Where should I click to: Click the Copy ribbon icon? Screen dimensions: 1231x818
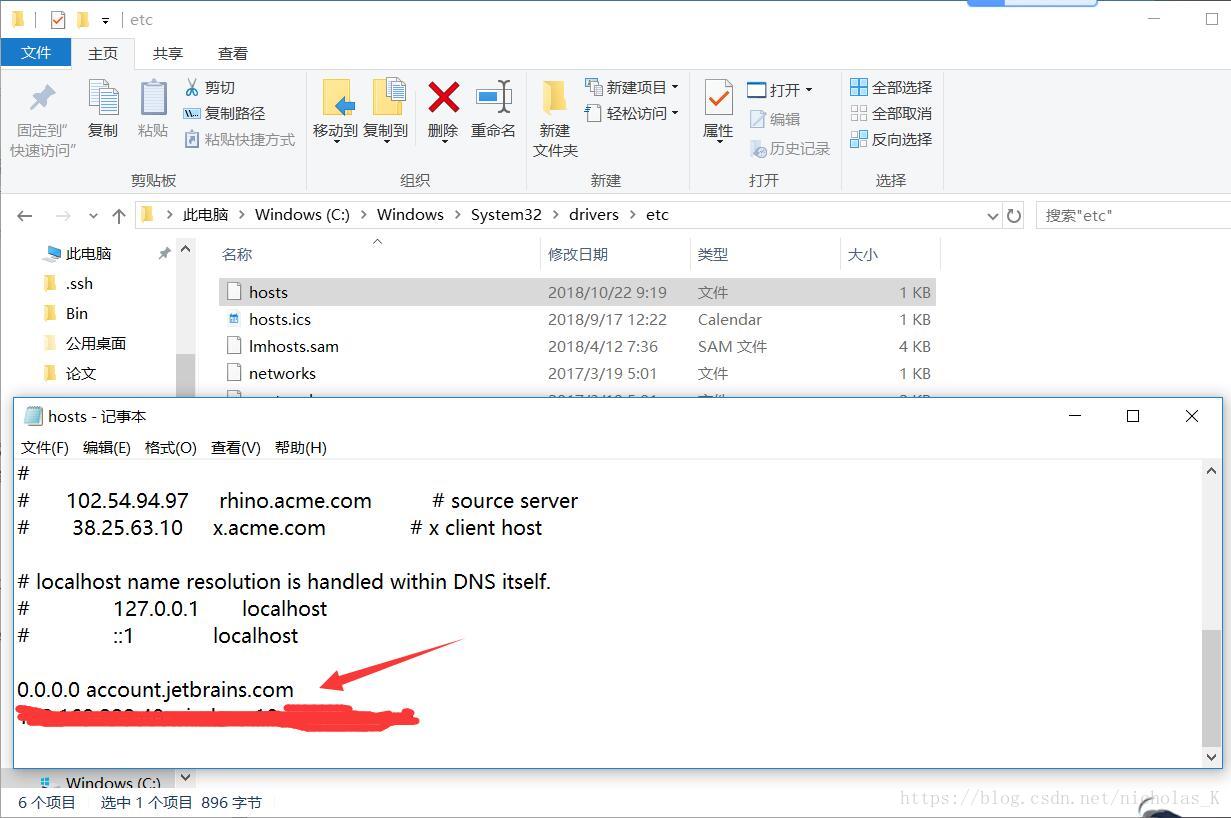click(x=103, y=110)
